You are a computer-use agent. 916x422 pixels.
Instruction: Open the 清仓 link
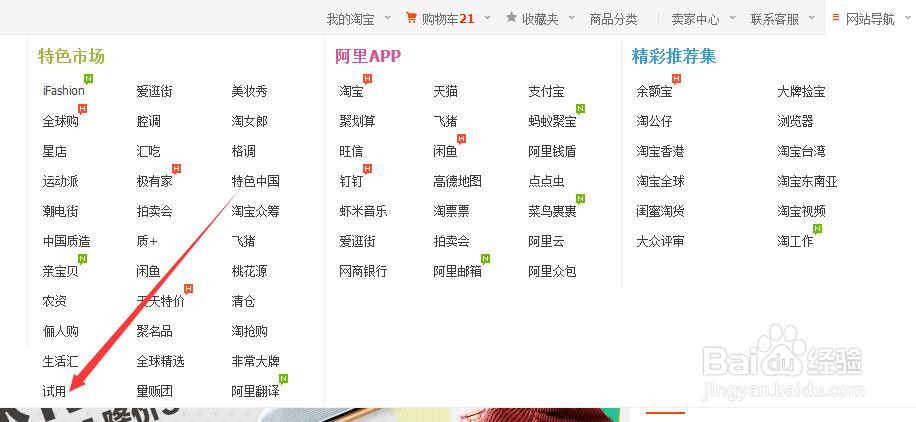point(244,302)
